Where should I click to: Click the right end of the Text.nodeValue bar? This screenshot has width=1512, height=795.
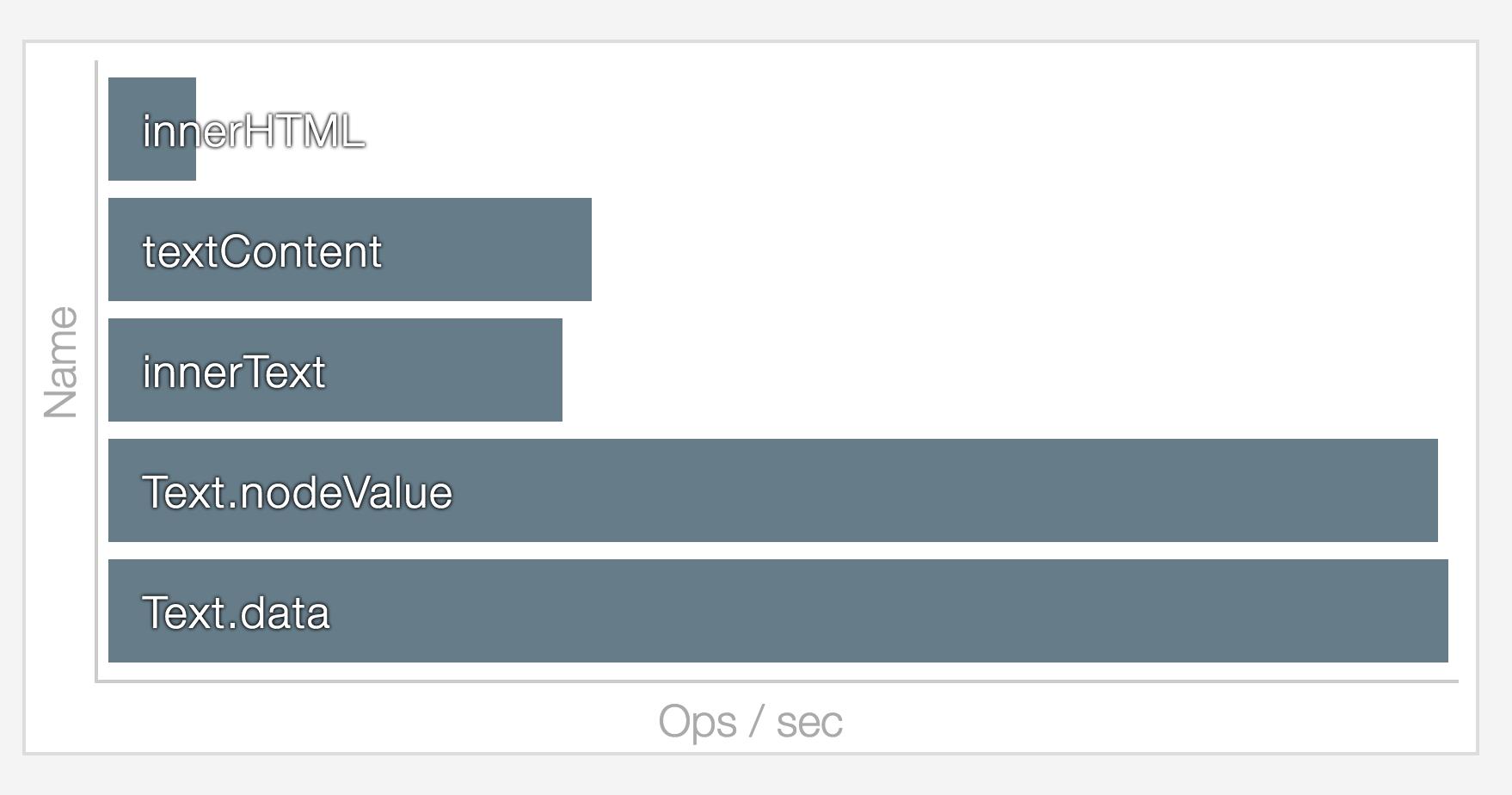[x=1431, y=490]
